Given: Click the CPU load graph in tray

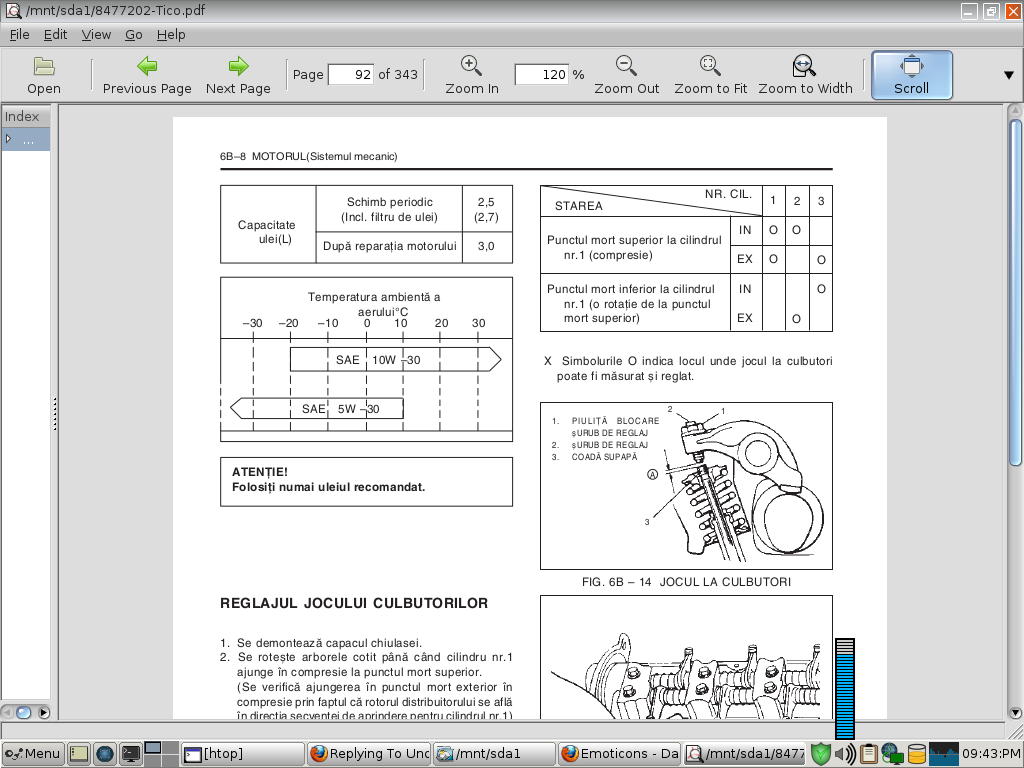Looking at the screenshot, I should point(944,754).
